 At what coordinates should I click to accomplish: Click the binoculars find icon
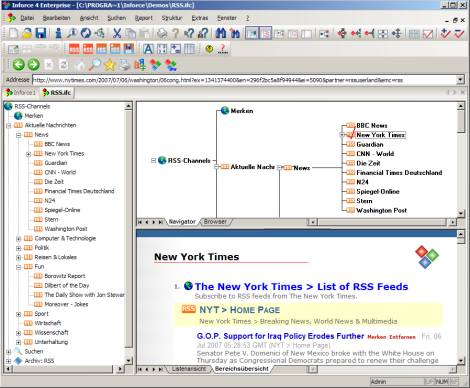pos(221,33)
